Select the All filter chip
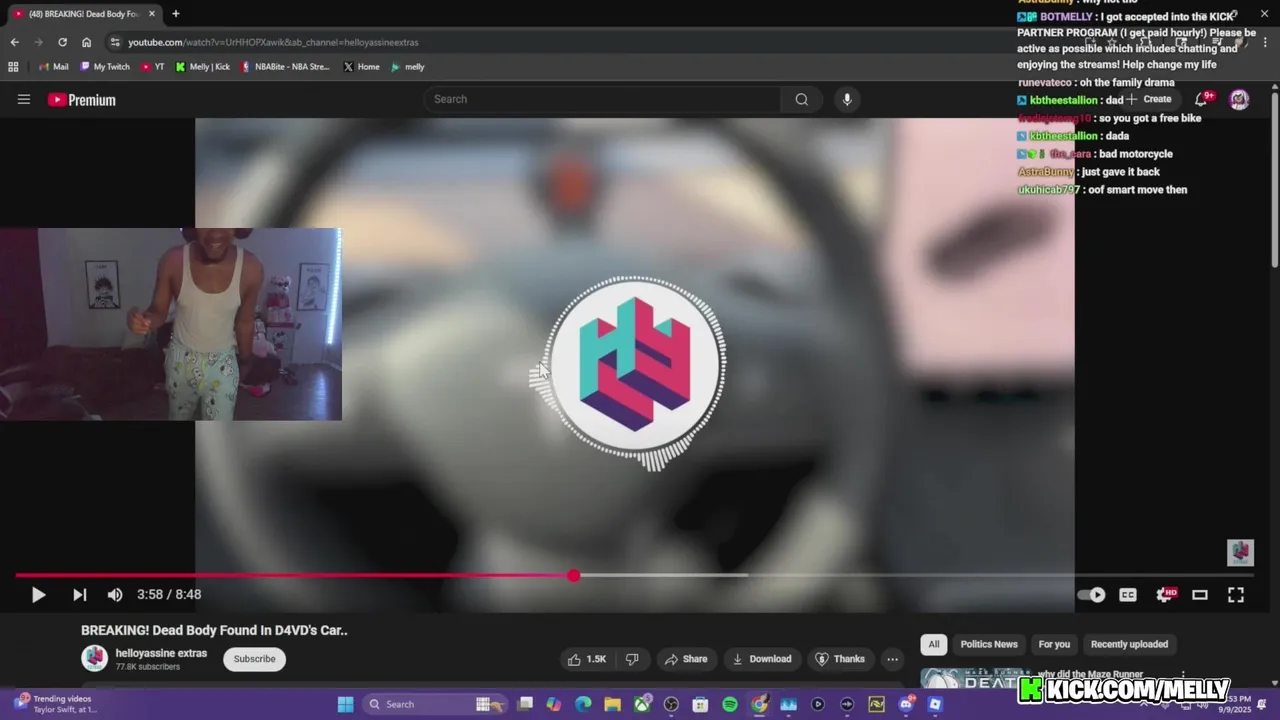Screen dimensions: 1280x720 (x=934, y=644)
